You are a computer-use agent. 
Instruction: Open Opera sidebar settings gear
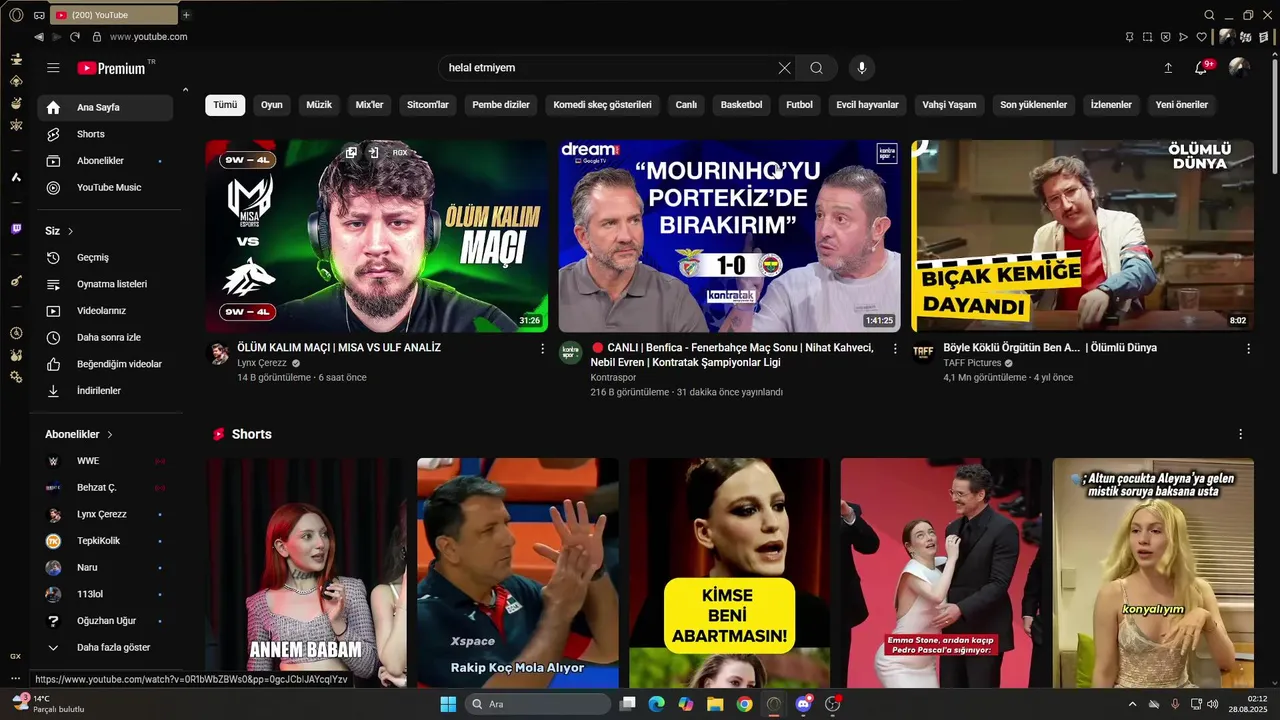point(16,377)
